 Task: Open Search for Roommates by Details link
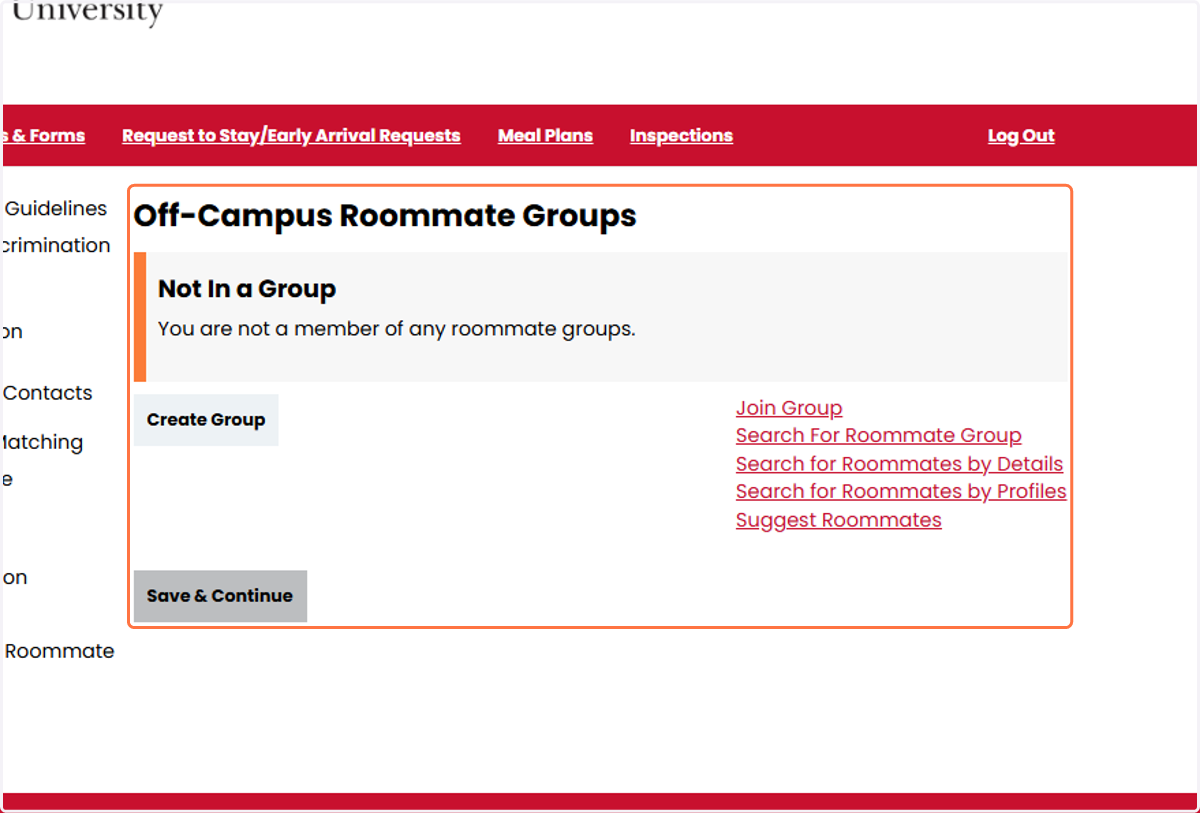coord(899,464)
